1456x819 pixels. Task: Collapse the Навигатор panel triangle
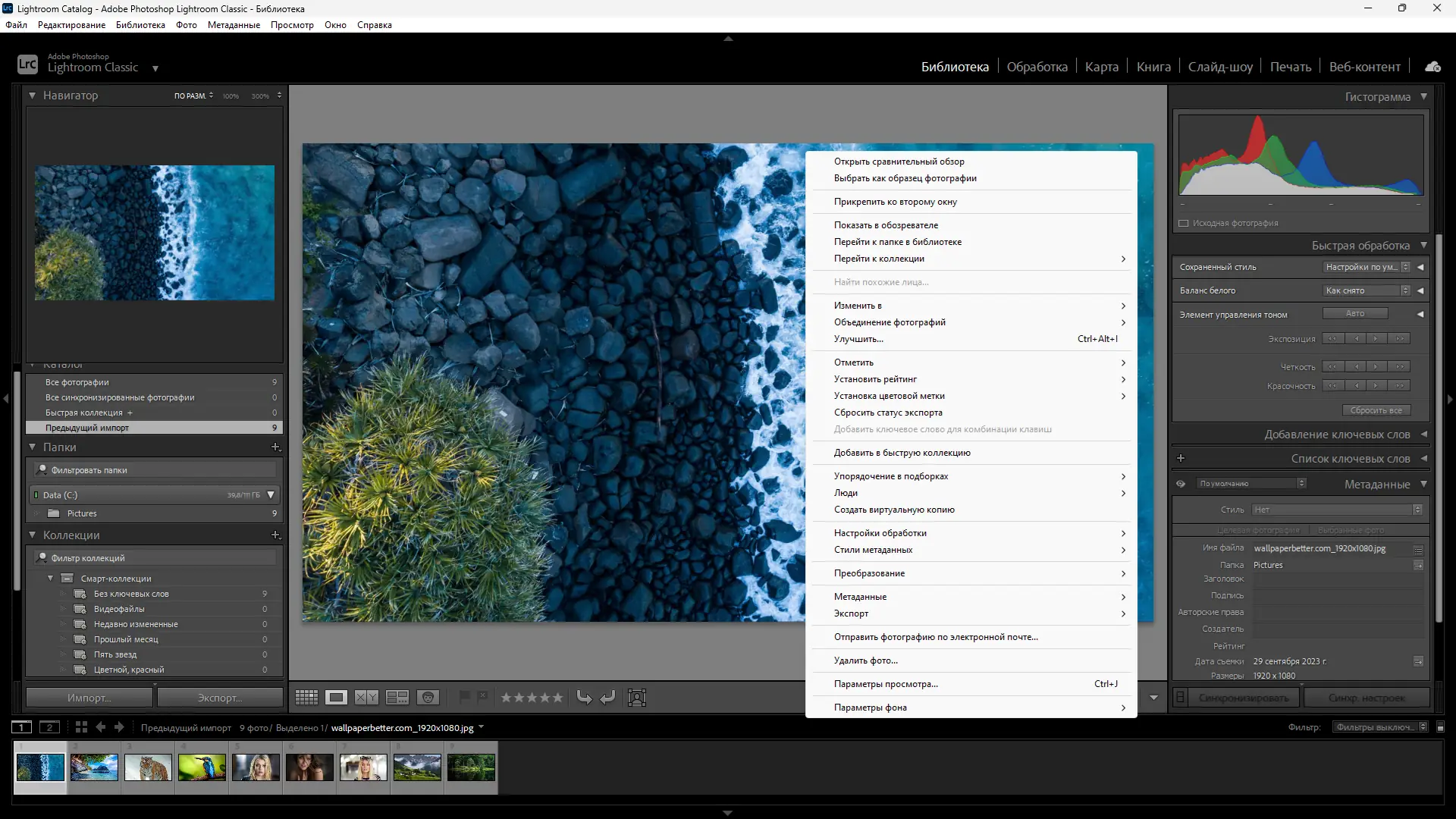pyautogui.click(x=33, y=96)
